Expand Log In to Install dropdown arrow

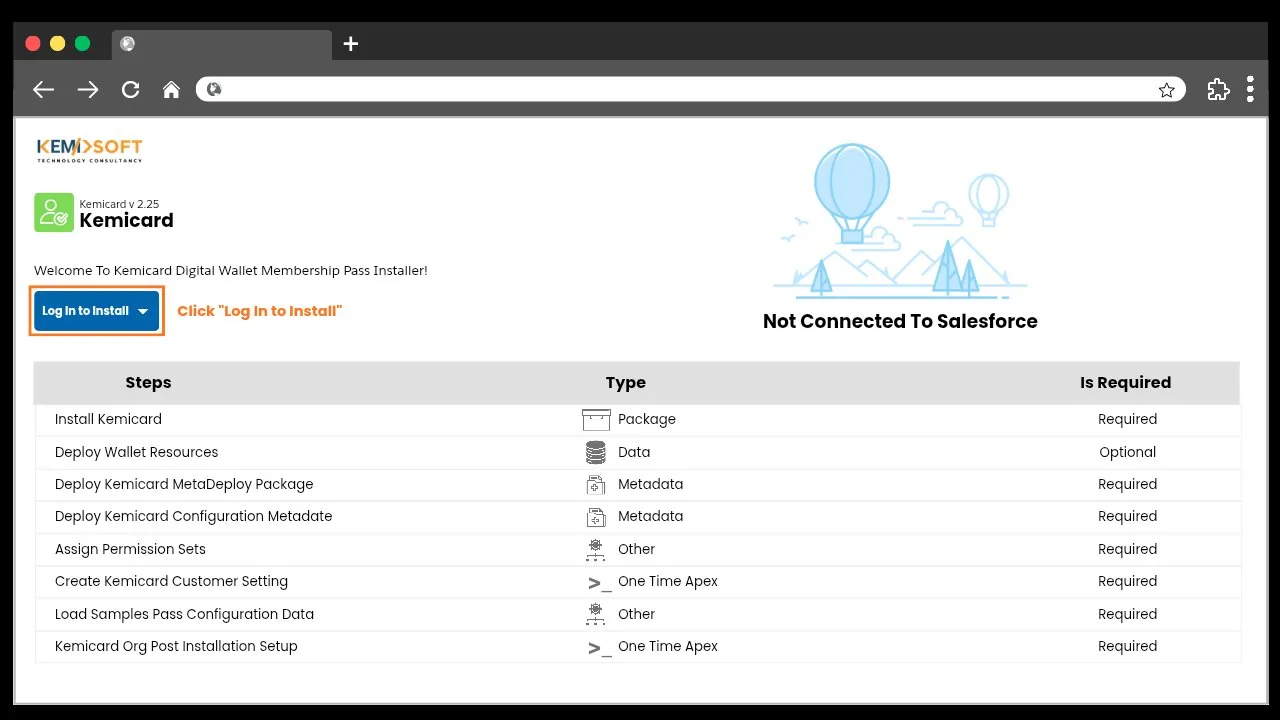[143, 312]
